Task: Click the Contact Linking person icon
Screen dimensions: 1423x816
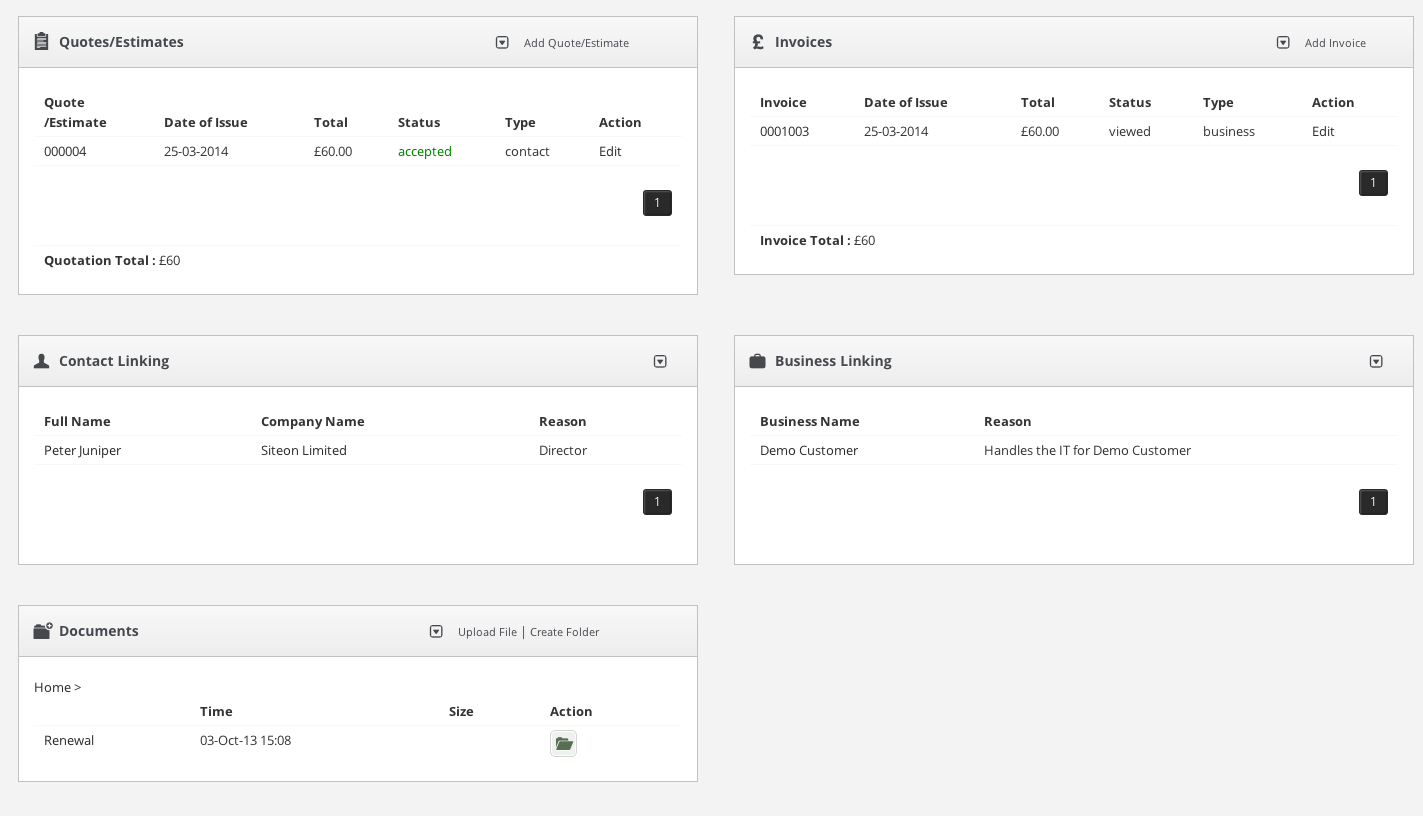Action: click(x=41, y=361)
